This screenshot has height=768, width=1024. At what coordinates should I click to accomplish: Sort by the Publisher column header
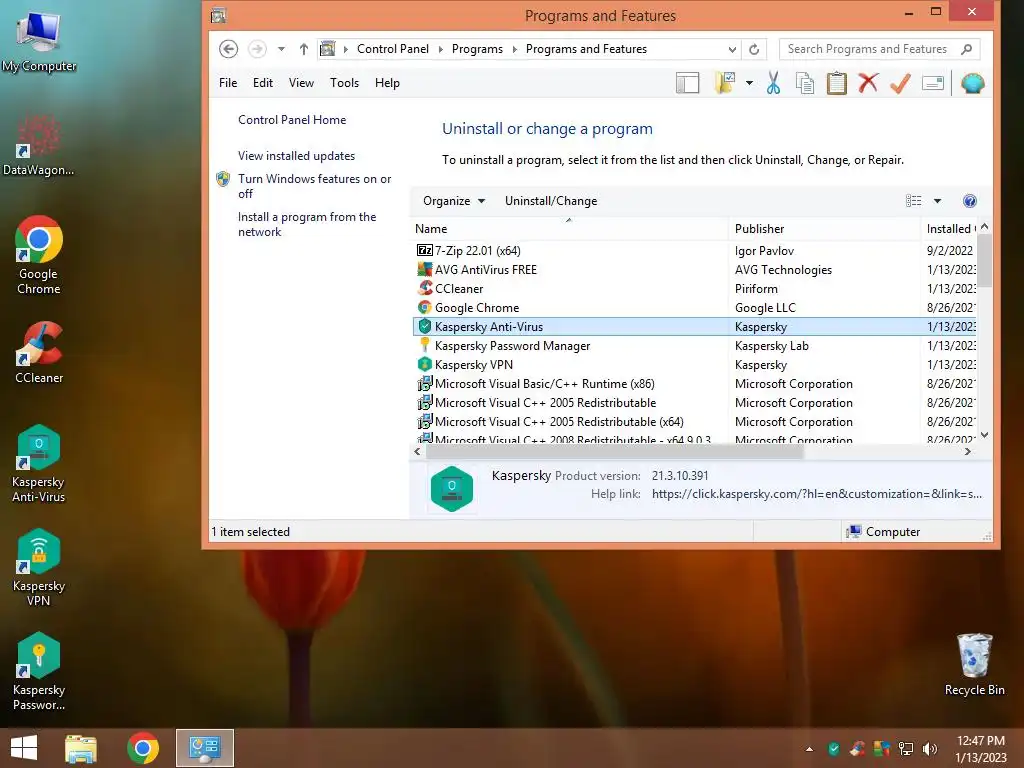tap(824, 229)
